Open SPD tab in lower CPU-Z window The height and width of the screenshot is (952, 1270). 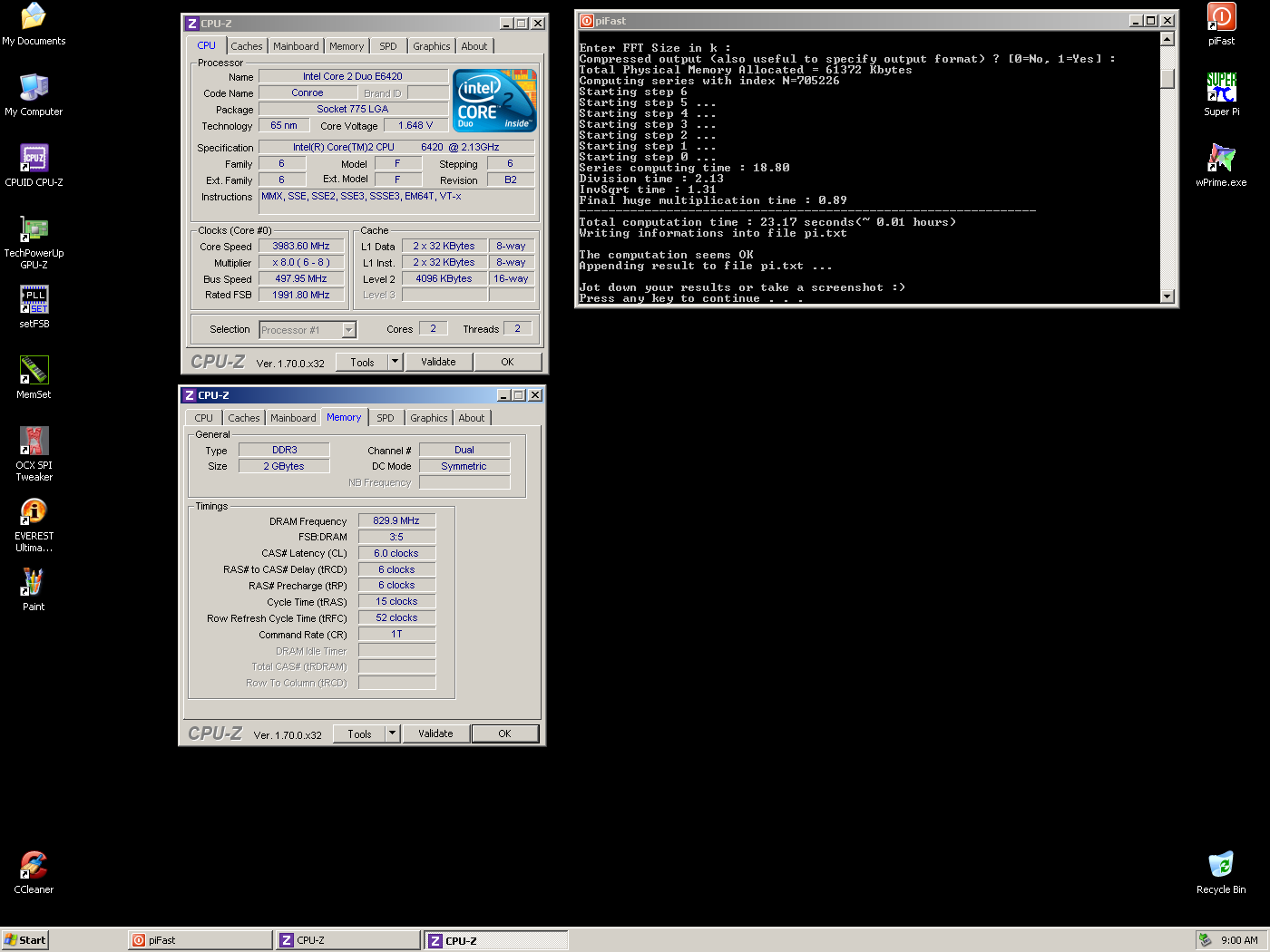click(386, 418)
